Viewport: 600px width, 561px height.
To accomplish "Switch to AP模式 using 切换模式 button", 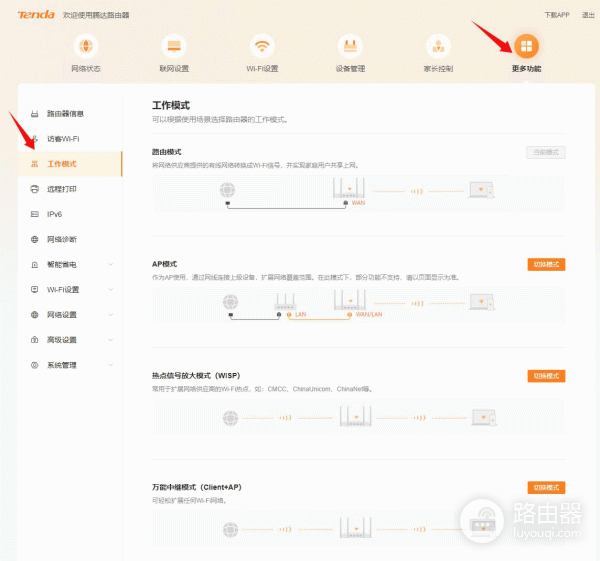I will (546, 264).
